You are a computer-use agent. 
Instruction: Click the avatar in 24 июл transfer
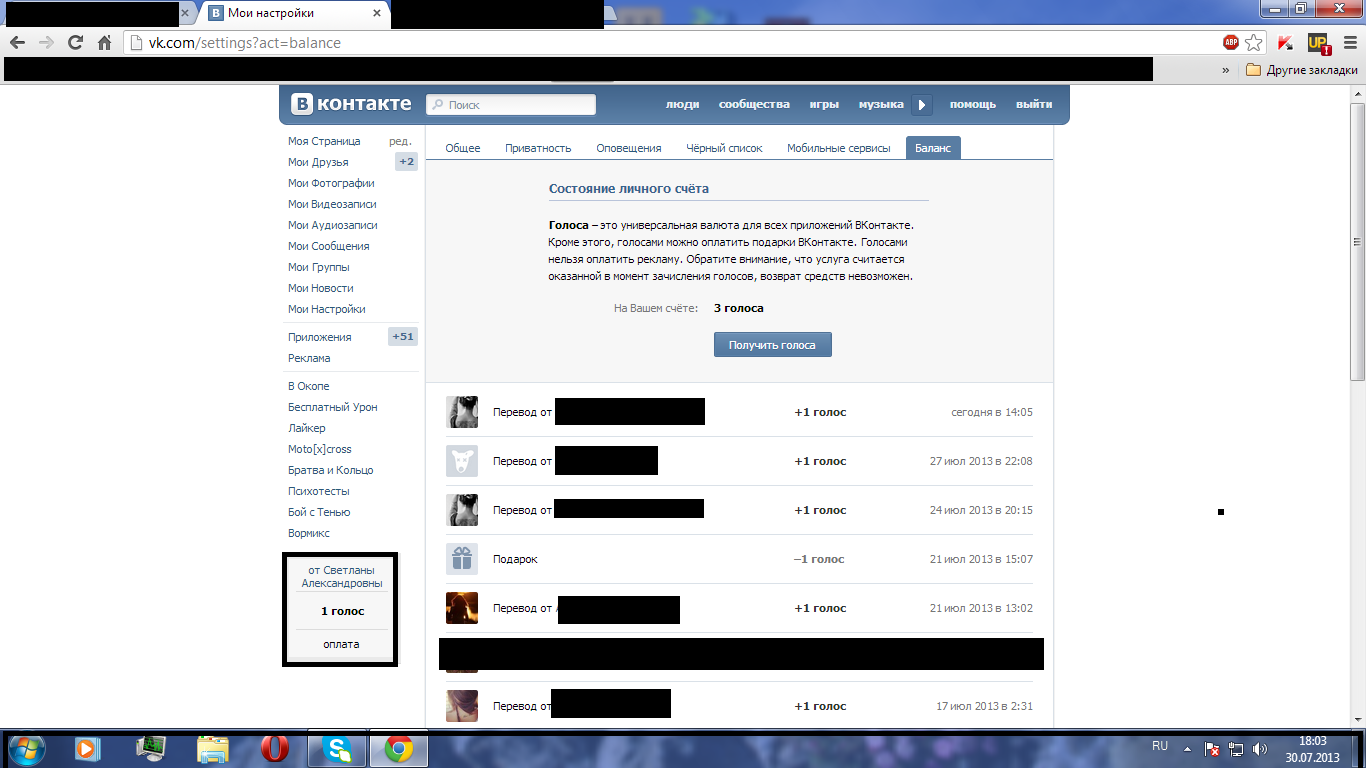click(462, 510)
